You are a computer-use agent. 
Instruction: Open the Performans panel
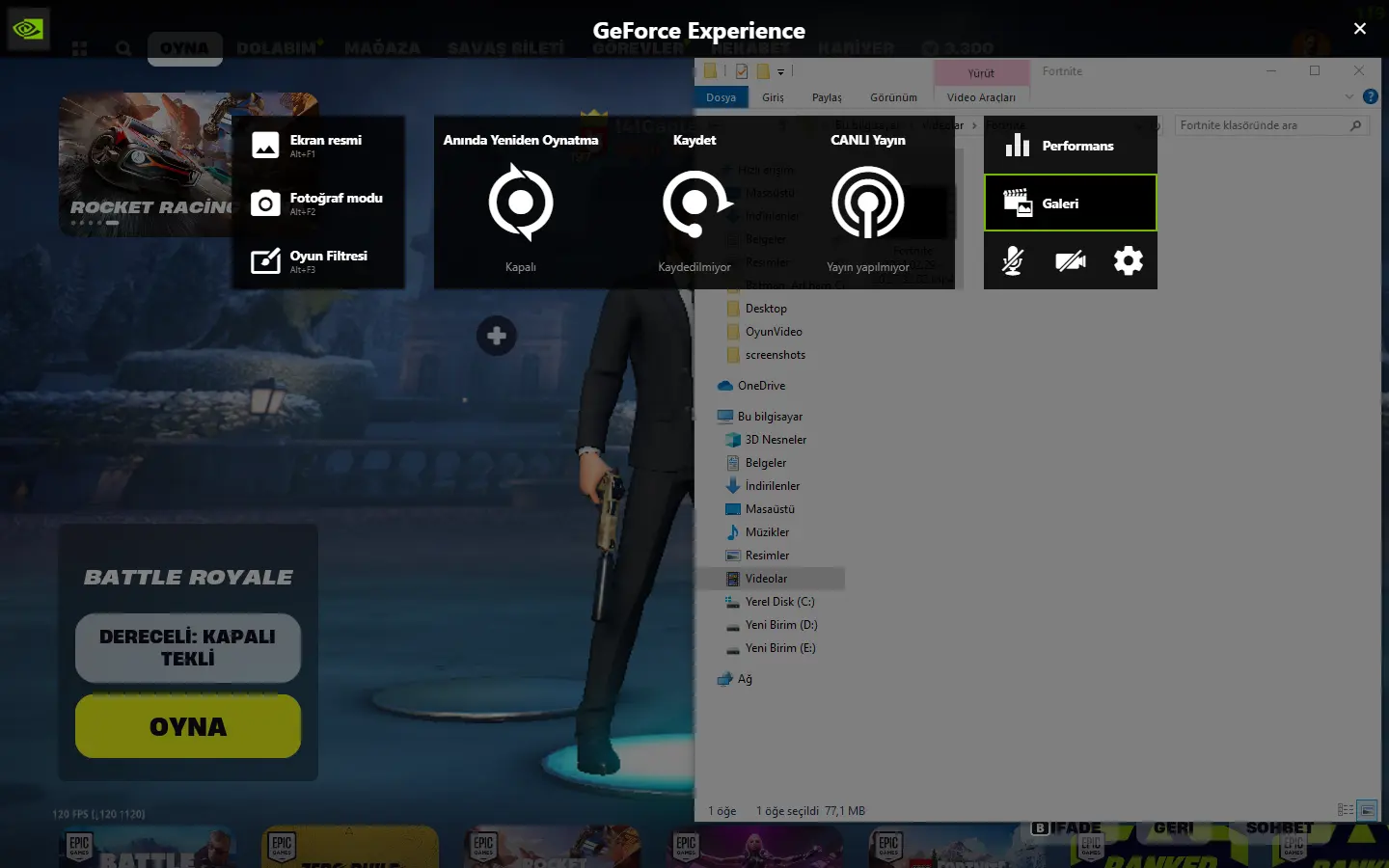click(x=1071, y=146)
